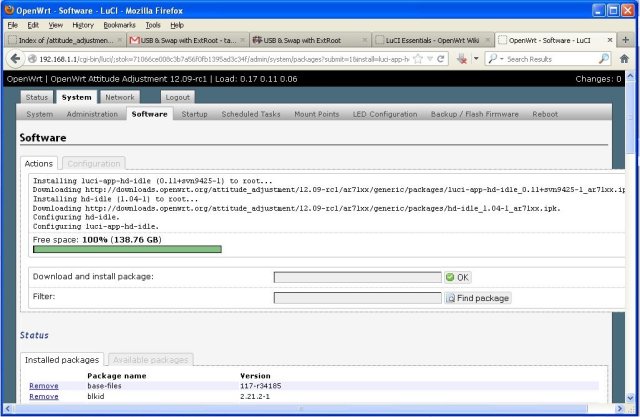Switch to the Network tab in LuCI
This screenshot has width=640, height=417.
coord(119,97)
